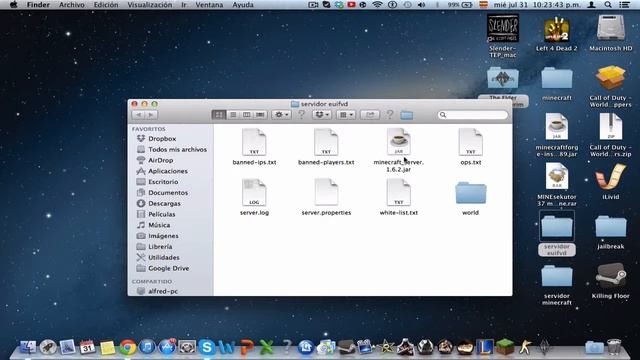Open the Archivo menu
640x360 pixels.
point(72,5)
